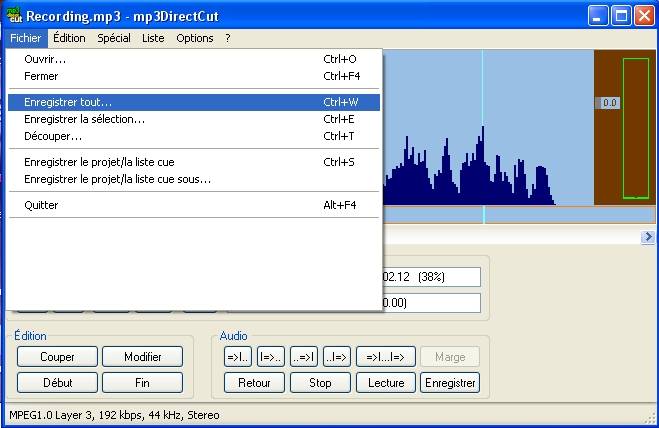
Task: Open the Édition menu
Action: click(x=69, y=38)
